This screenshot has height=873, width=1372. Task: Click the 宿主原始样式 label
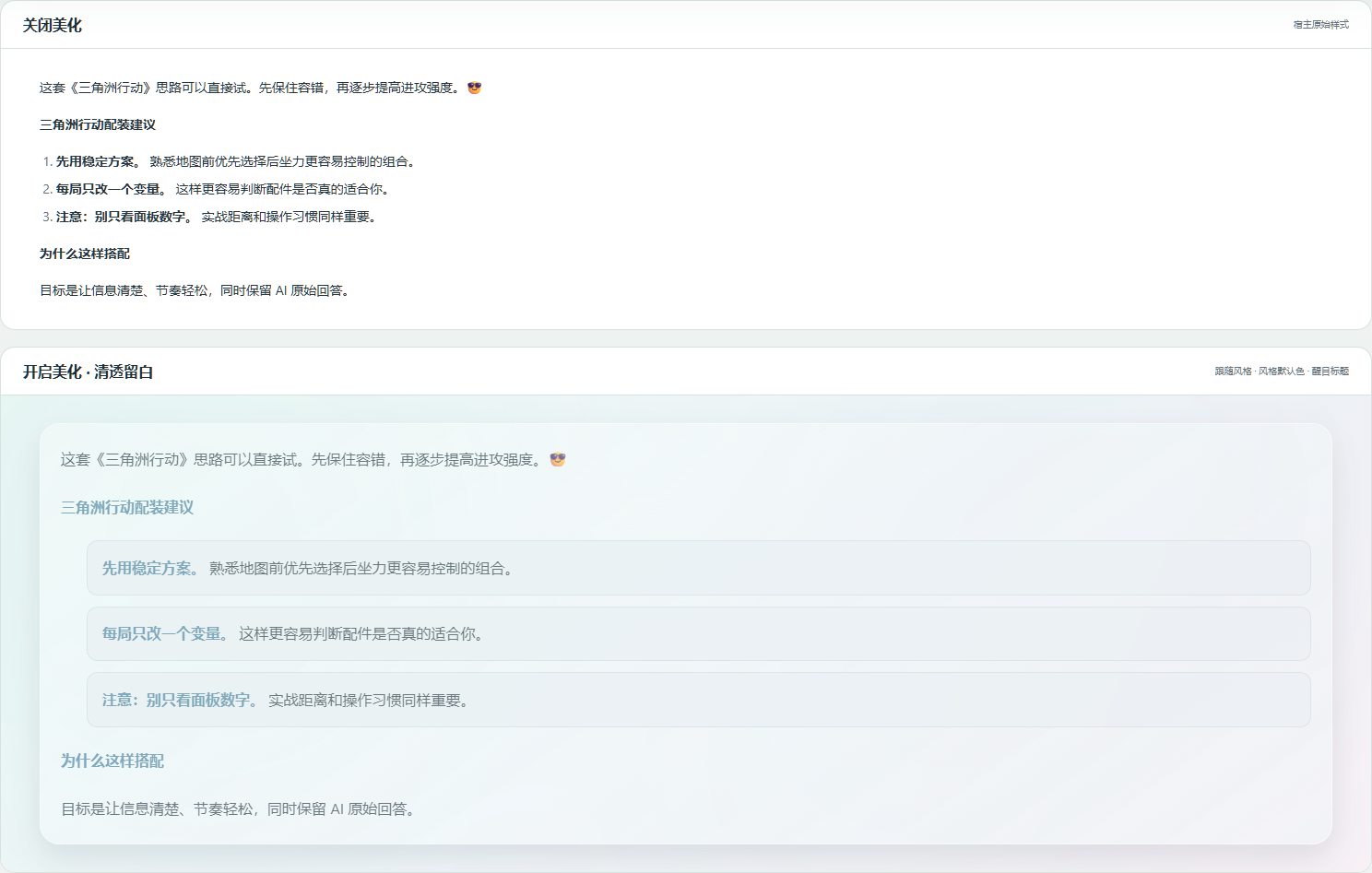point(1320,25)
